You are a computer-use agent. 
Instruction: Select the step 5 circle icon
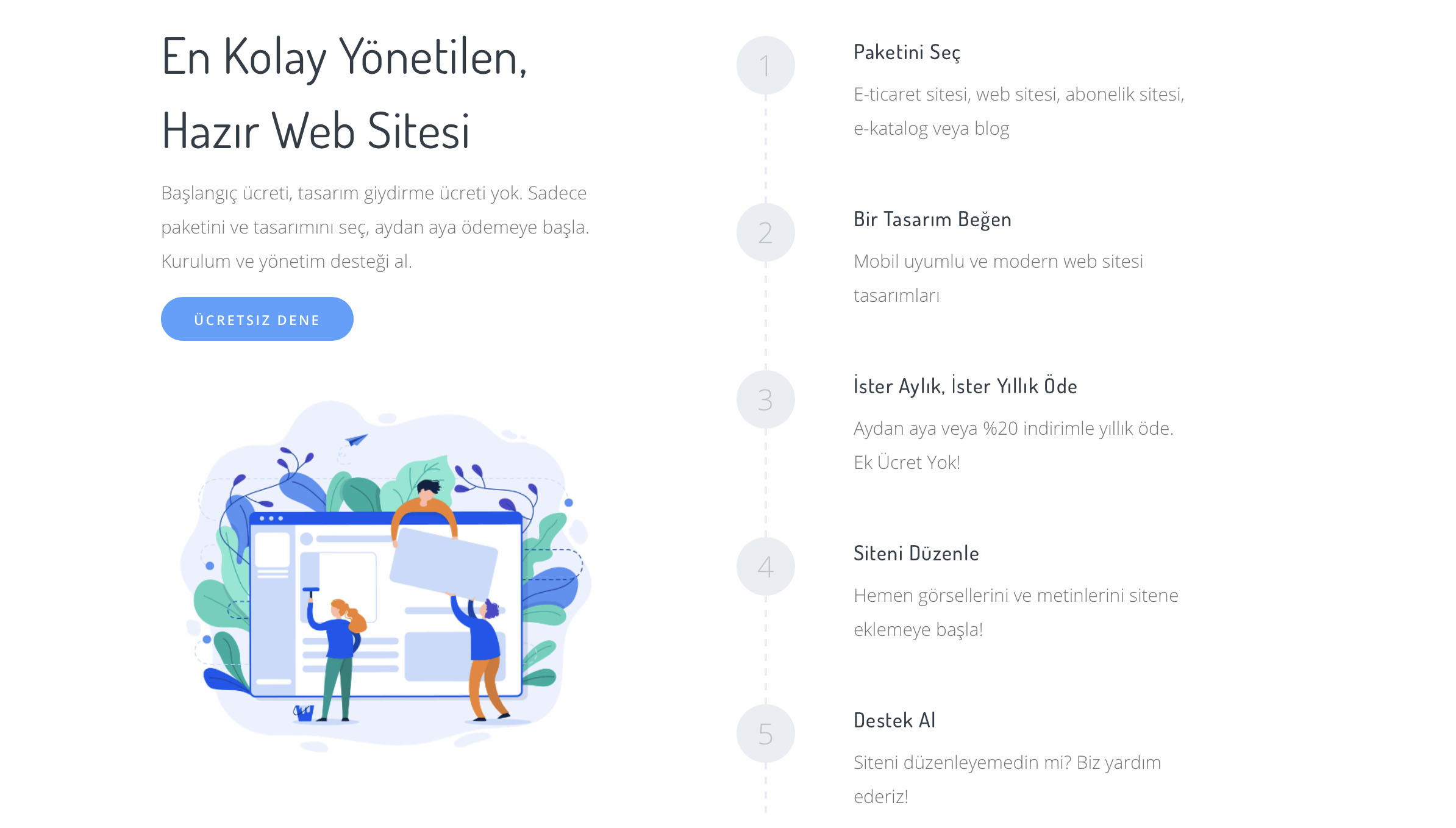point(765,733)
